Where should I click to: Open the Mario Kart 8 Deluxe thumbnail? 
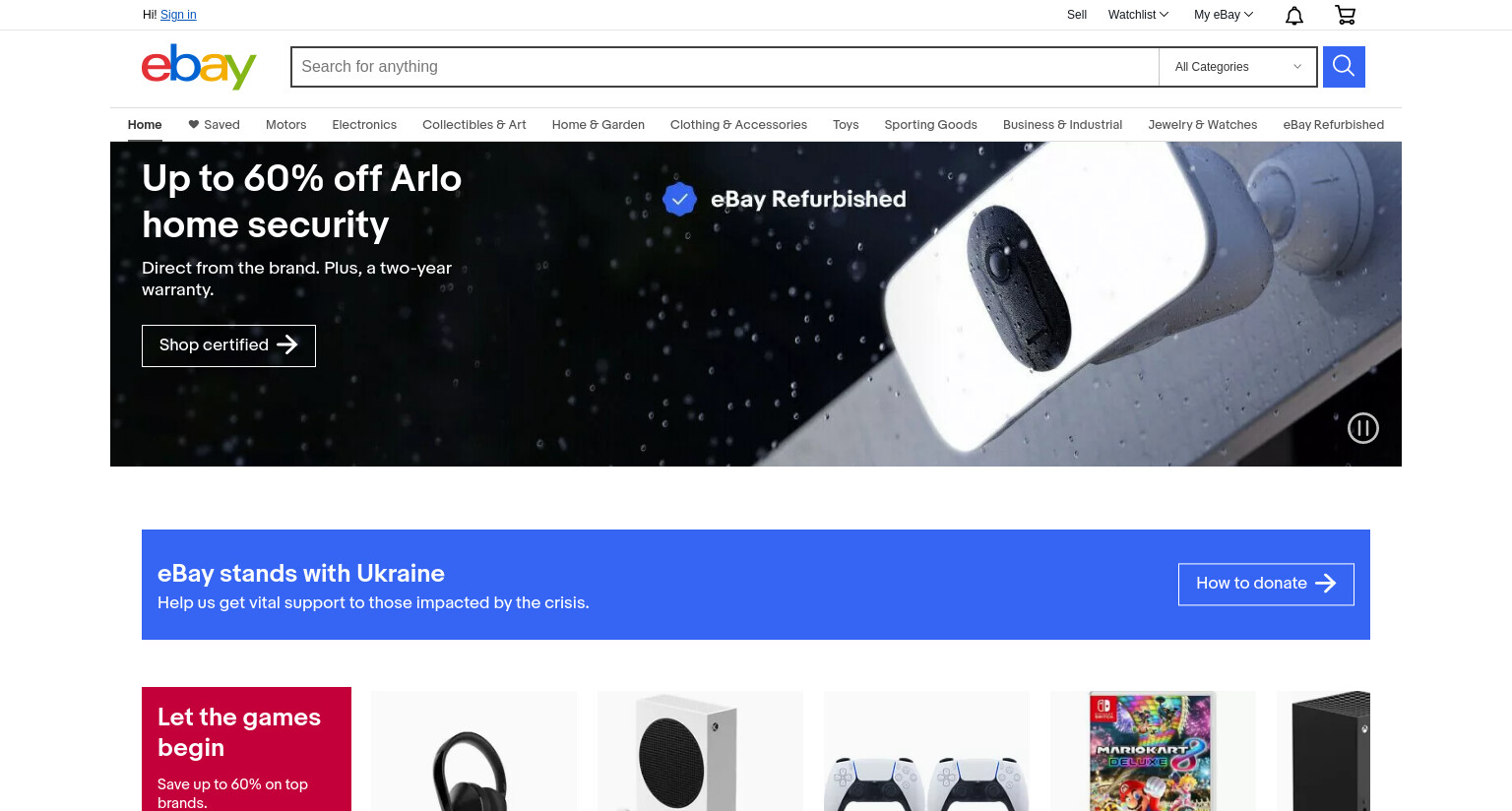1153,751
